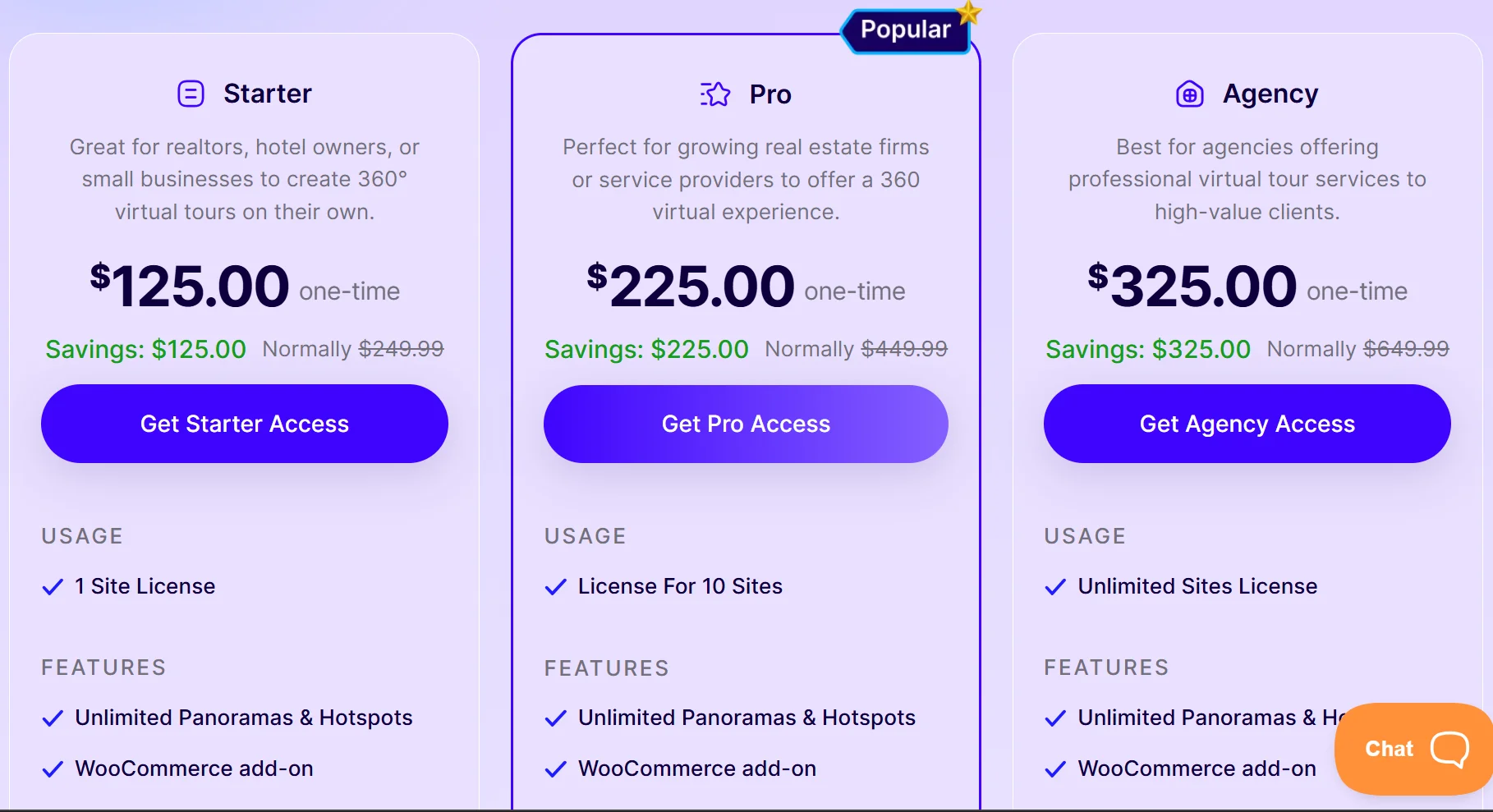
Task: Select the Pro plan heading
Action: pyautogui.click(x=770, y=94)
